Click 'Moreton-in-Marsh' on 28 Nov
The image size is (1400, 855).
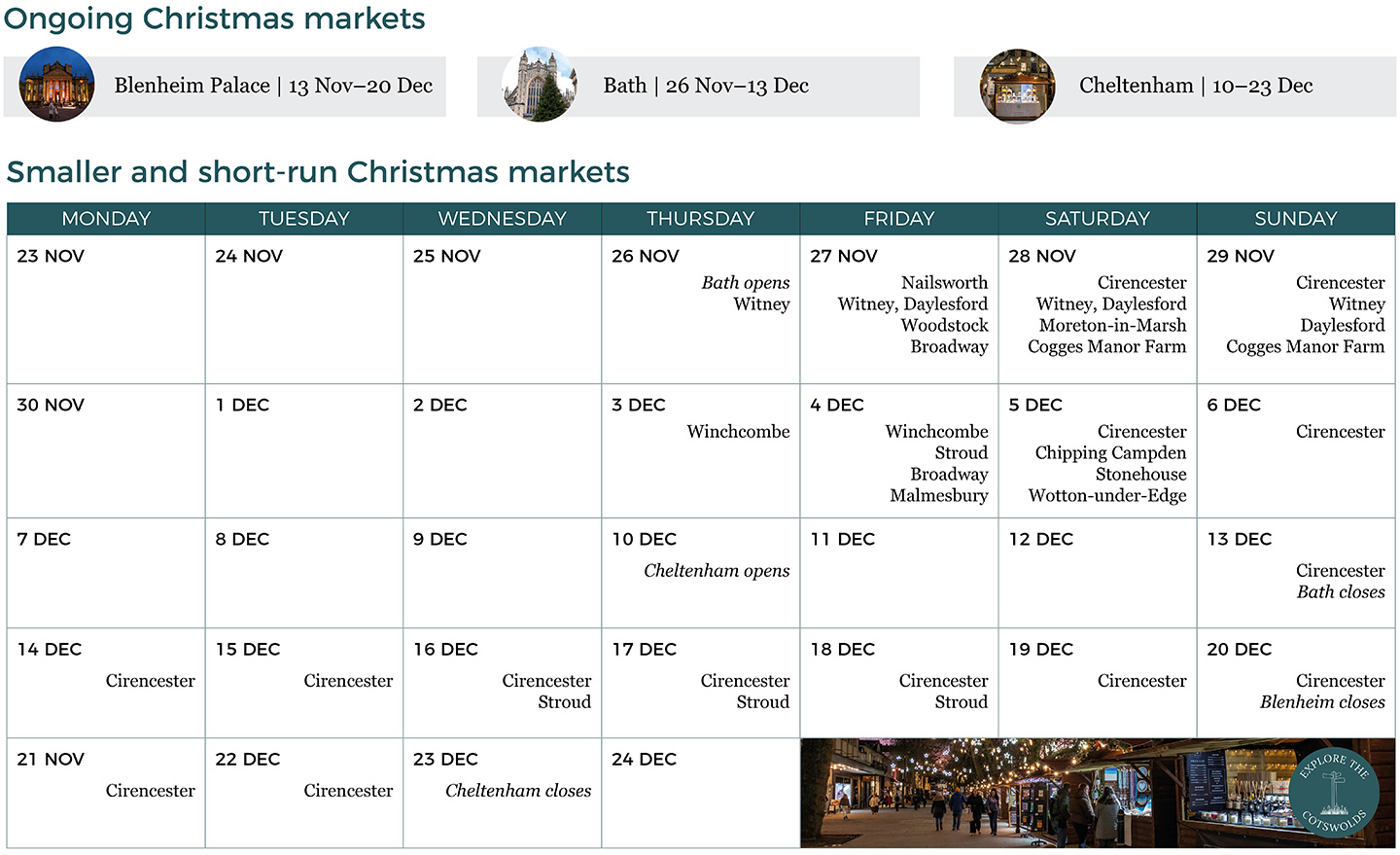click(1112, 326)
